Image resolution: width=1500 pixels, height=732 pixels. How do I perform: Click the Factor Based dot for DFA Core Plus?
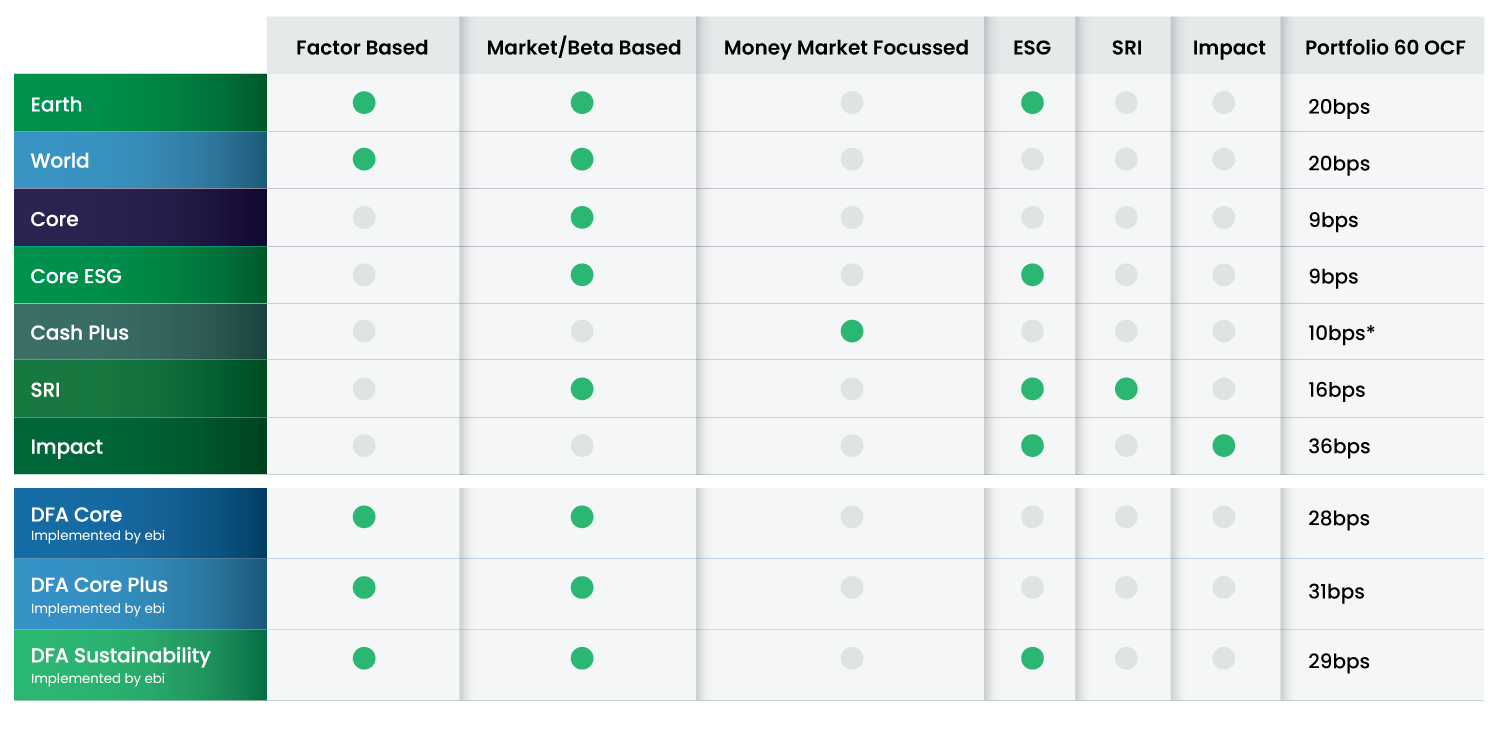click(364, 587)
